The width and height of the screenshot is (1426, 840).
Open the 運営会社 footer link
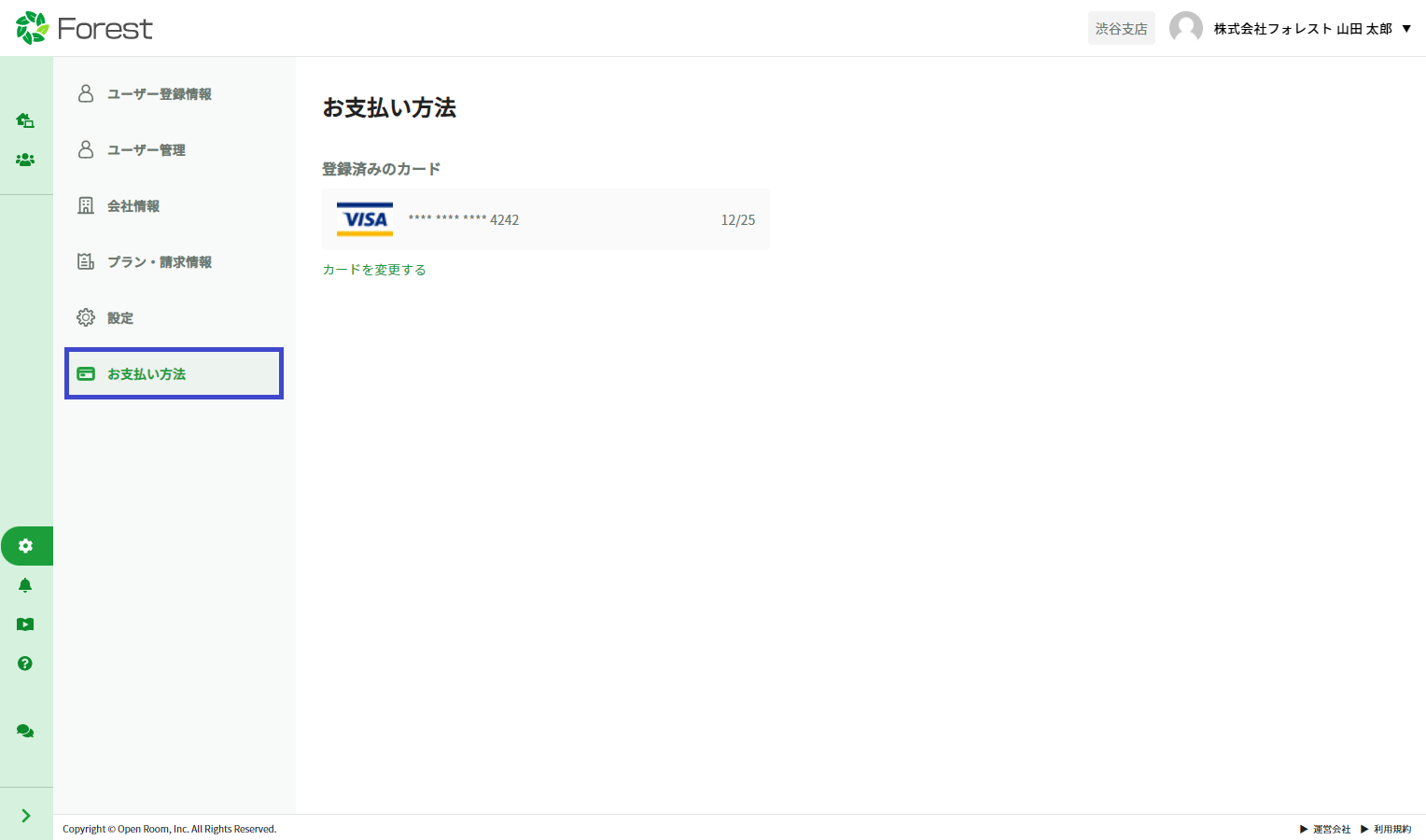tap(1331, 829)
